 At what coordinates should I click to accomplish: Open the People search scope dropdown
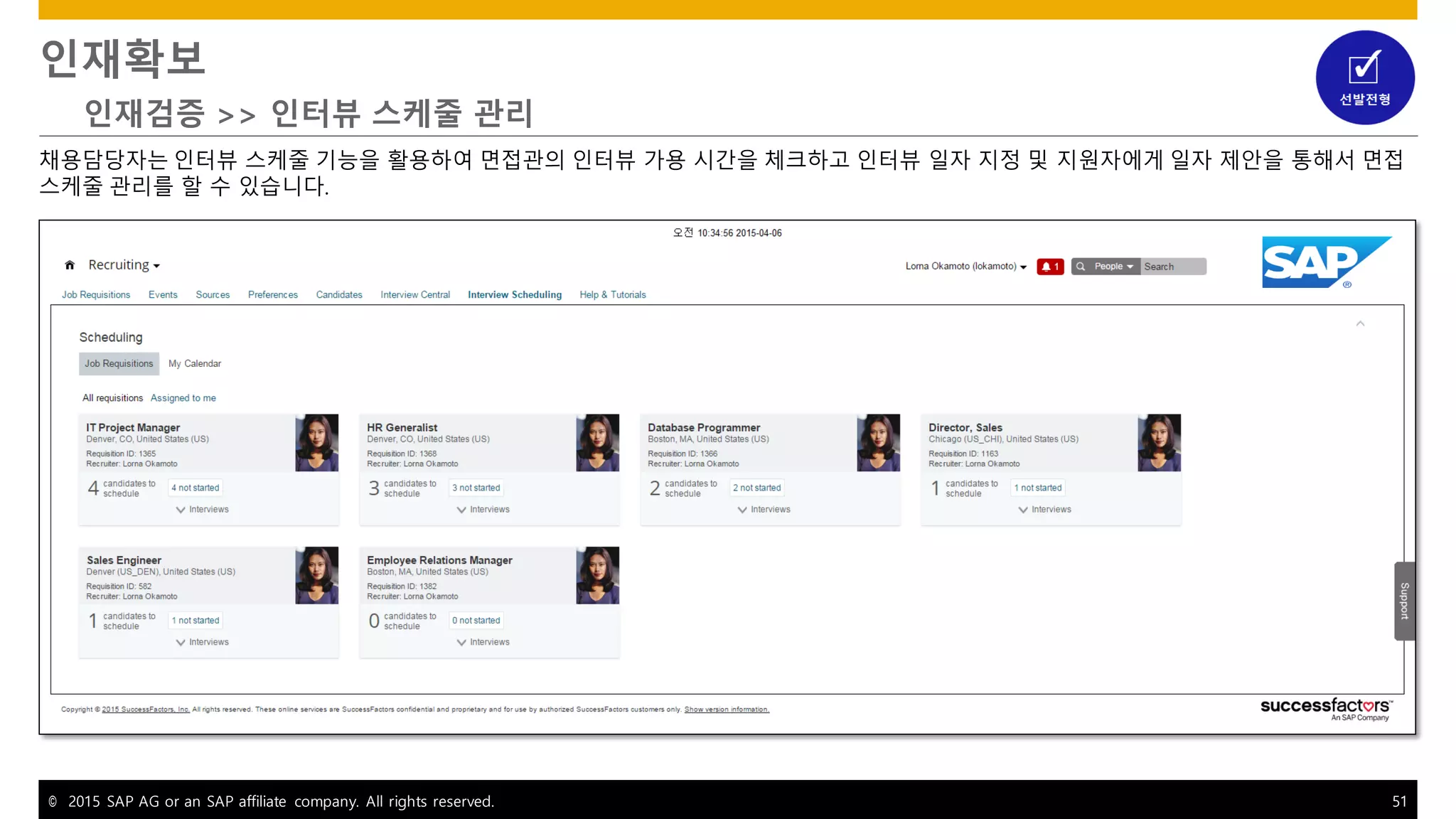coord(1113,267)
